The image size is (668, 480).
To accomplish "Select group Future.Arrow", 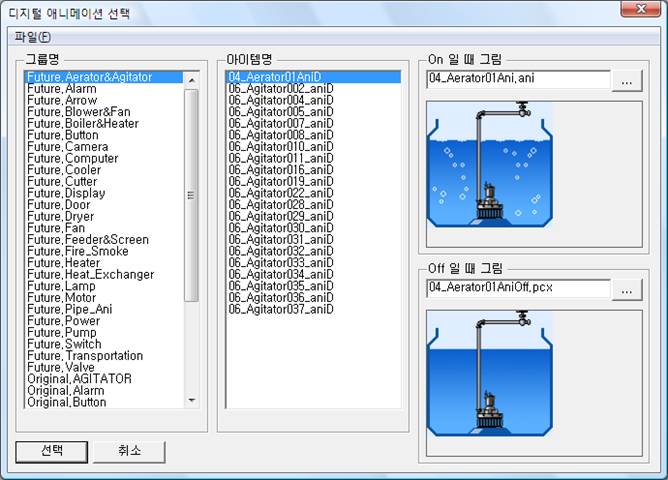I will (x=104, y=100).
